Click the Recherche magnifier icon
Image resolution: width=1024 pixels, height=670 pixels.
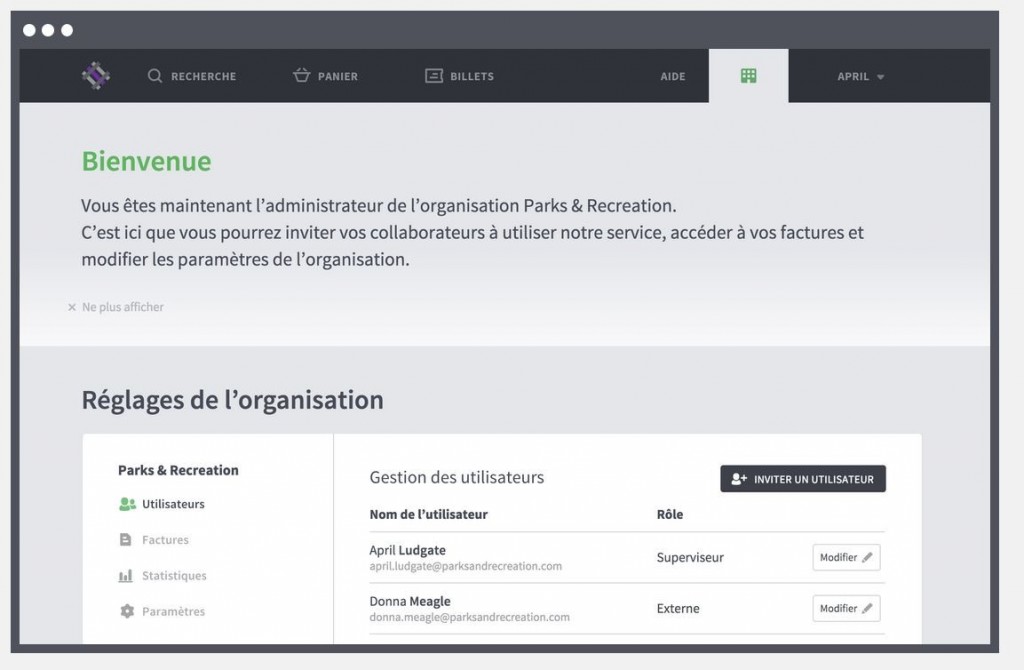tap(155, 76)
